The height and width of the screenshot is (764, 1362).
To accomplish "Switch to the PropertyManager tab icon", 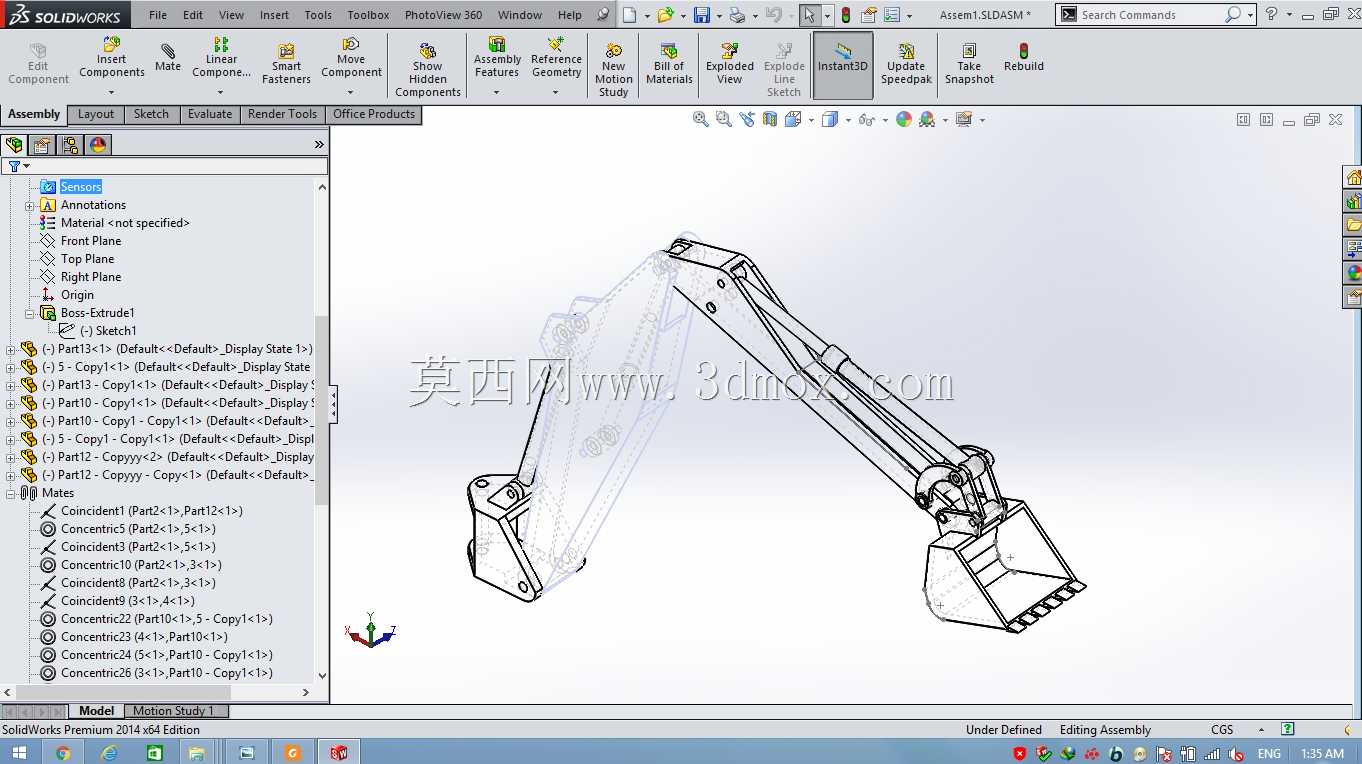I will click(42, 145).
